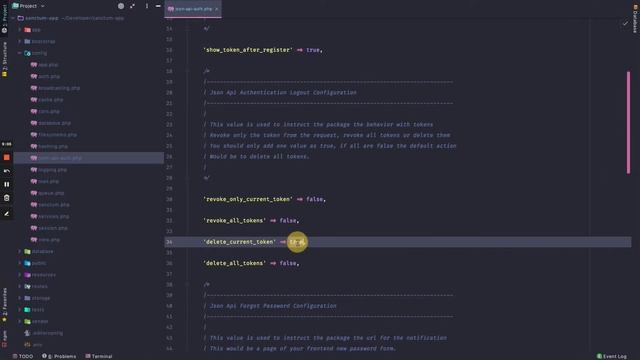
Task: Hide the Project panel with minimize icon
Action: click(158, 6)
